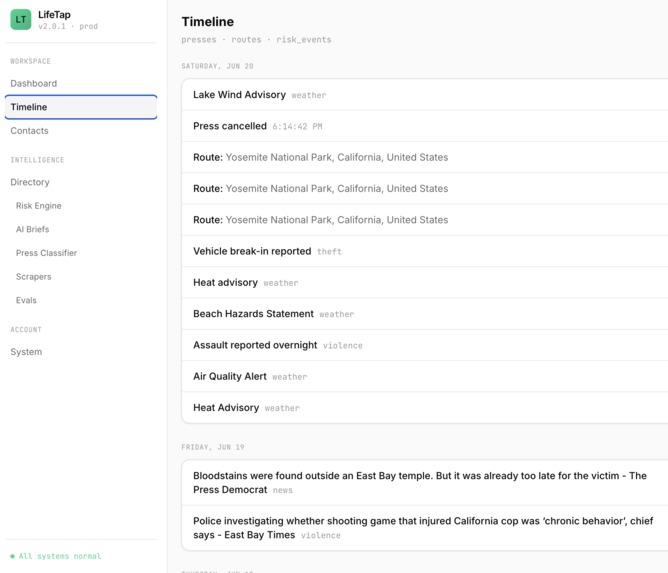Image resolution: width=668 pixels, height=573 pixels.
Task: Open the Vehicle break-in reported entry
Action: point(425,251)
